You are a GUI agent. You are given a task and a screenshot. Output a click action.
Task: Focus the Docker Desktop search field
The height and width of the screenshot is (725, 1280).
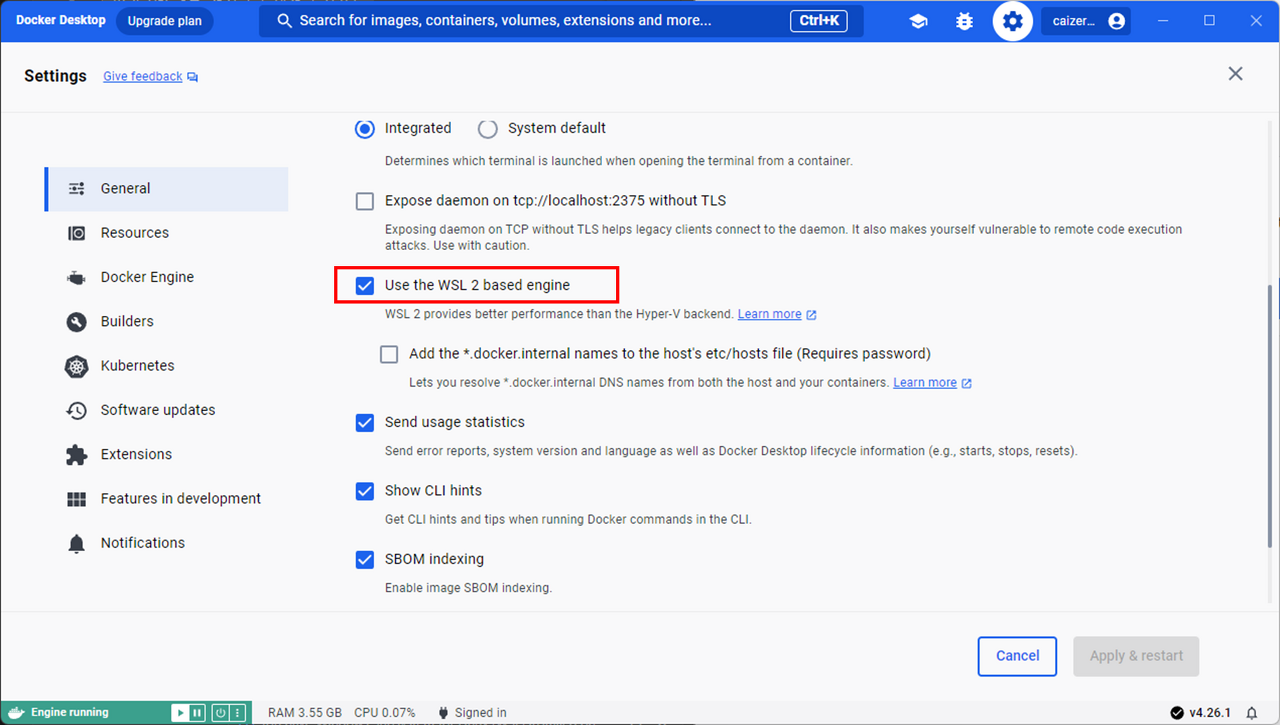[x=561, y=21]
